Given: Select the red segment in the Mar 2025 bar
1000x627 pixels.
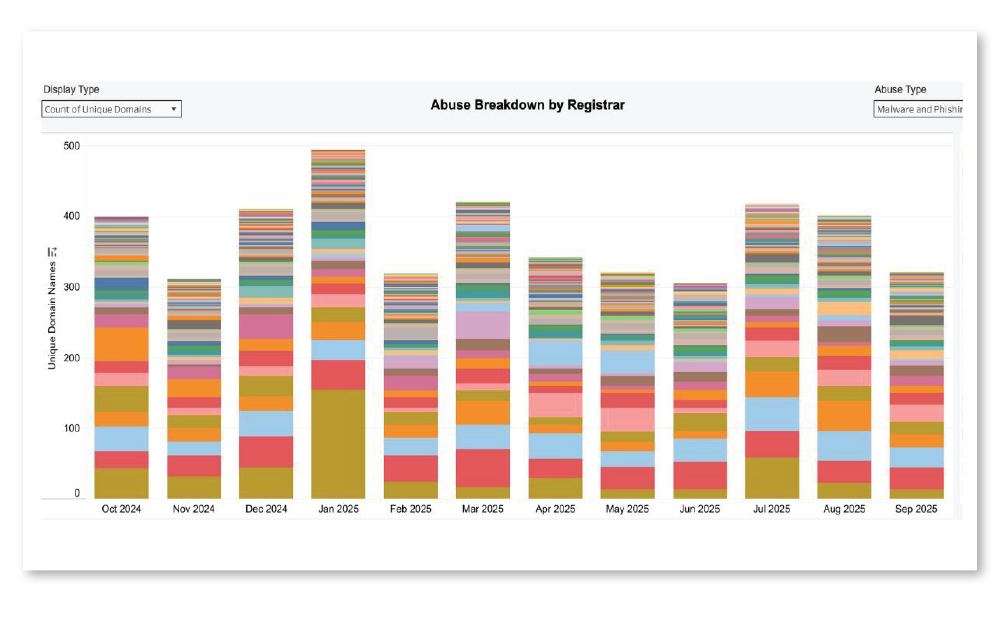Looking at the screenshot, I should 482,467.
